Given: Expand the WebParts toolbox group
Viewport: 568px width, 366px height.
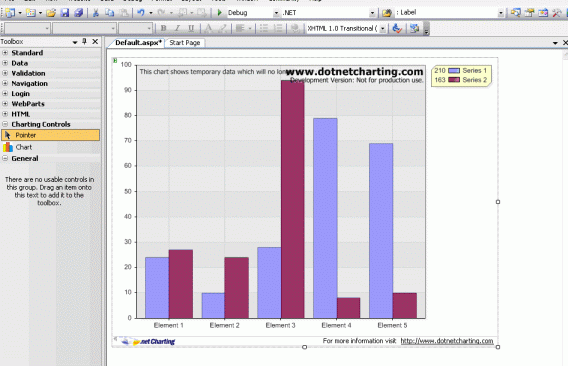Looking at the screenshot, I should 5,103.
